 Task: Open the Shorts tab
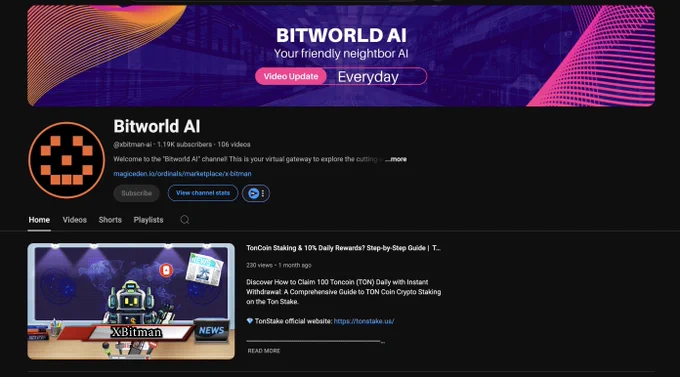[110, 220]
